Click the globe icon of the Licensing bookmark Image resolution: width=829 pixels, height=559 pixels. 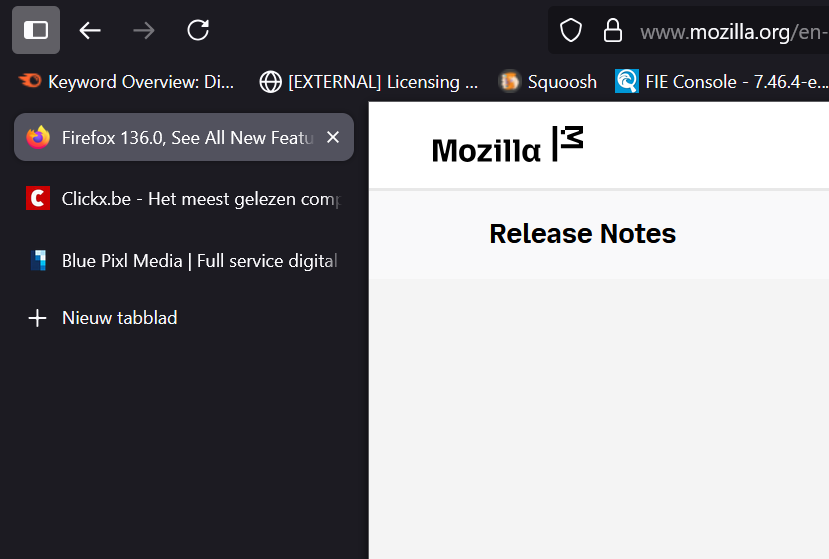(270, 82)
